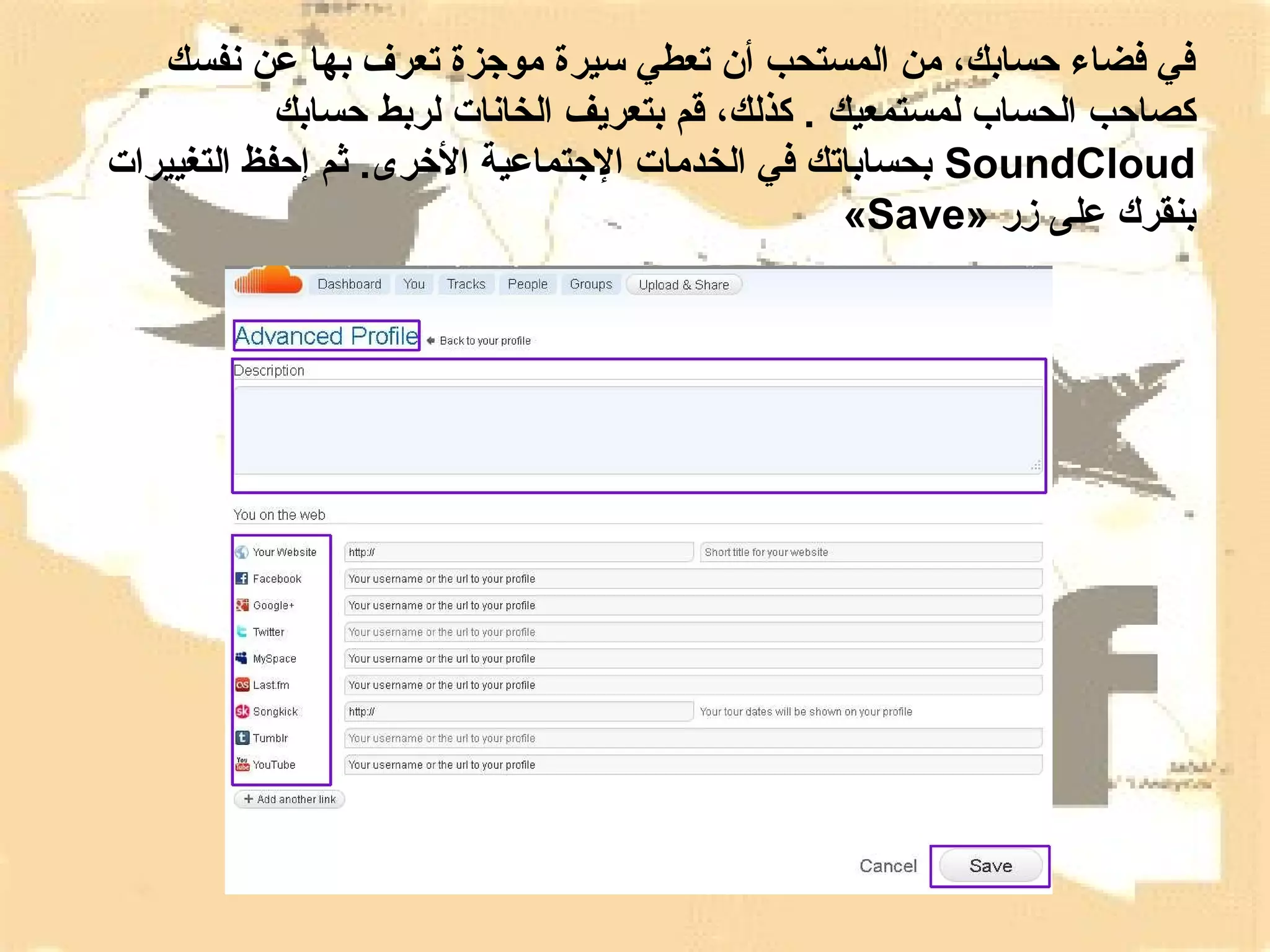1270x952 pixels.
Task: Click the MySpace label
Action: coord(275,659)
